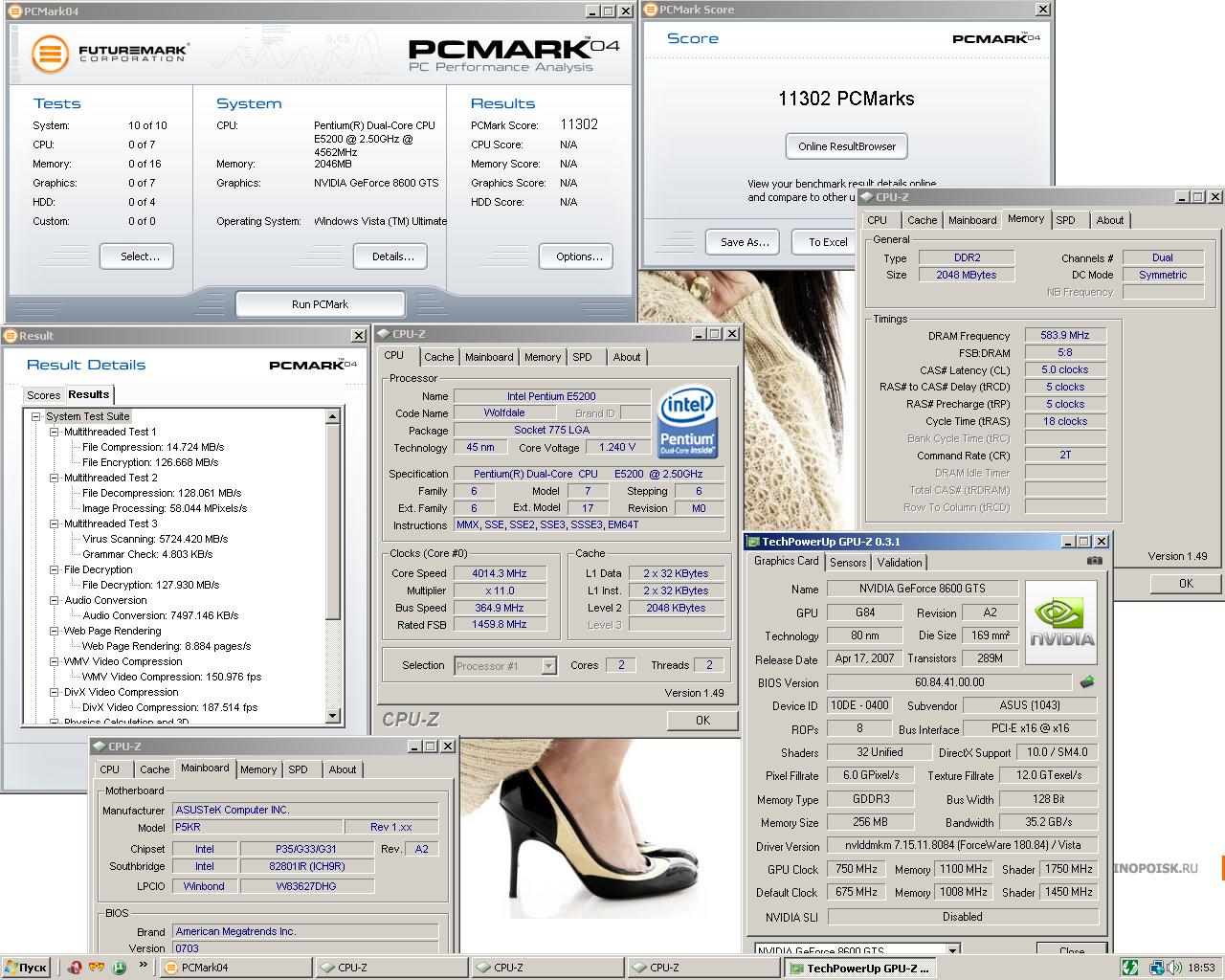Click the volume speaker tray icon

(x=1173, y=968)
